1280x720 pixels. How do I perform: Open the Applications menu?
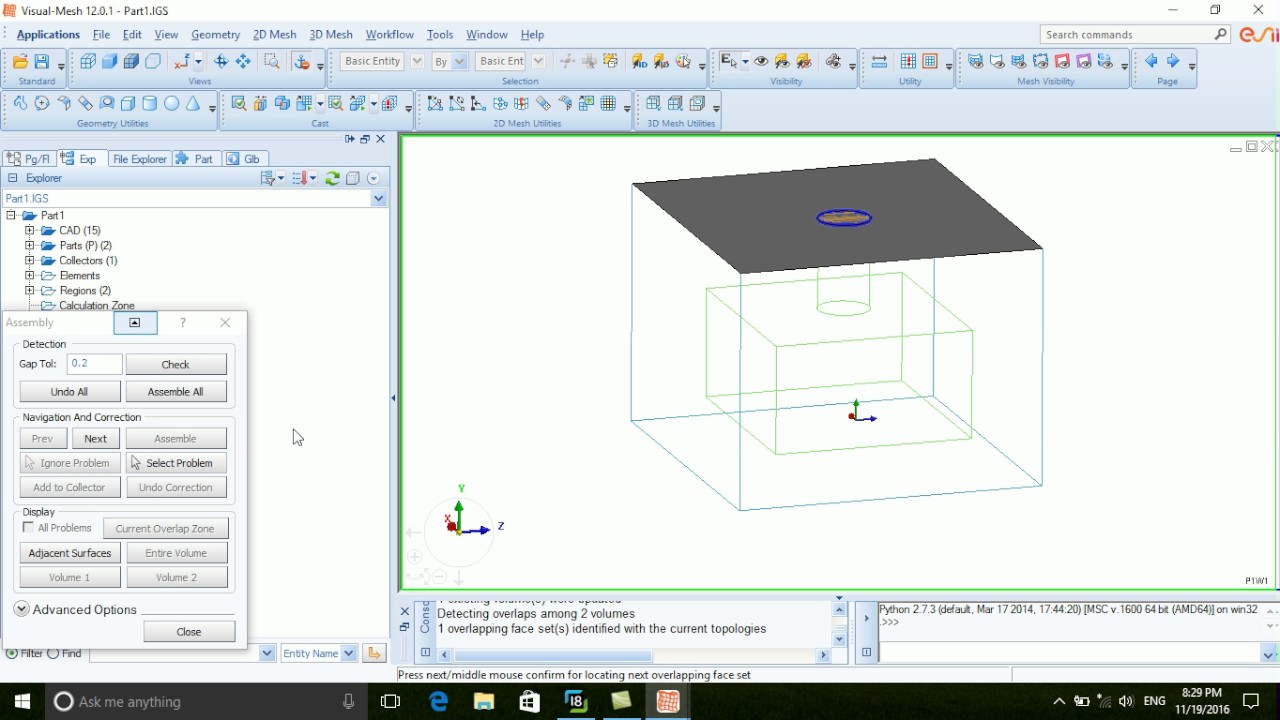[x=48, y=34]
